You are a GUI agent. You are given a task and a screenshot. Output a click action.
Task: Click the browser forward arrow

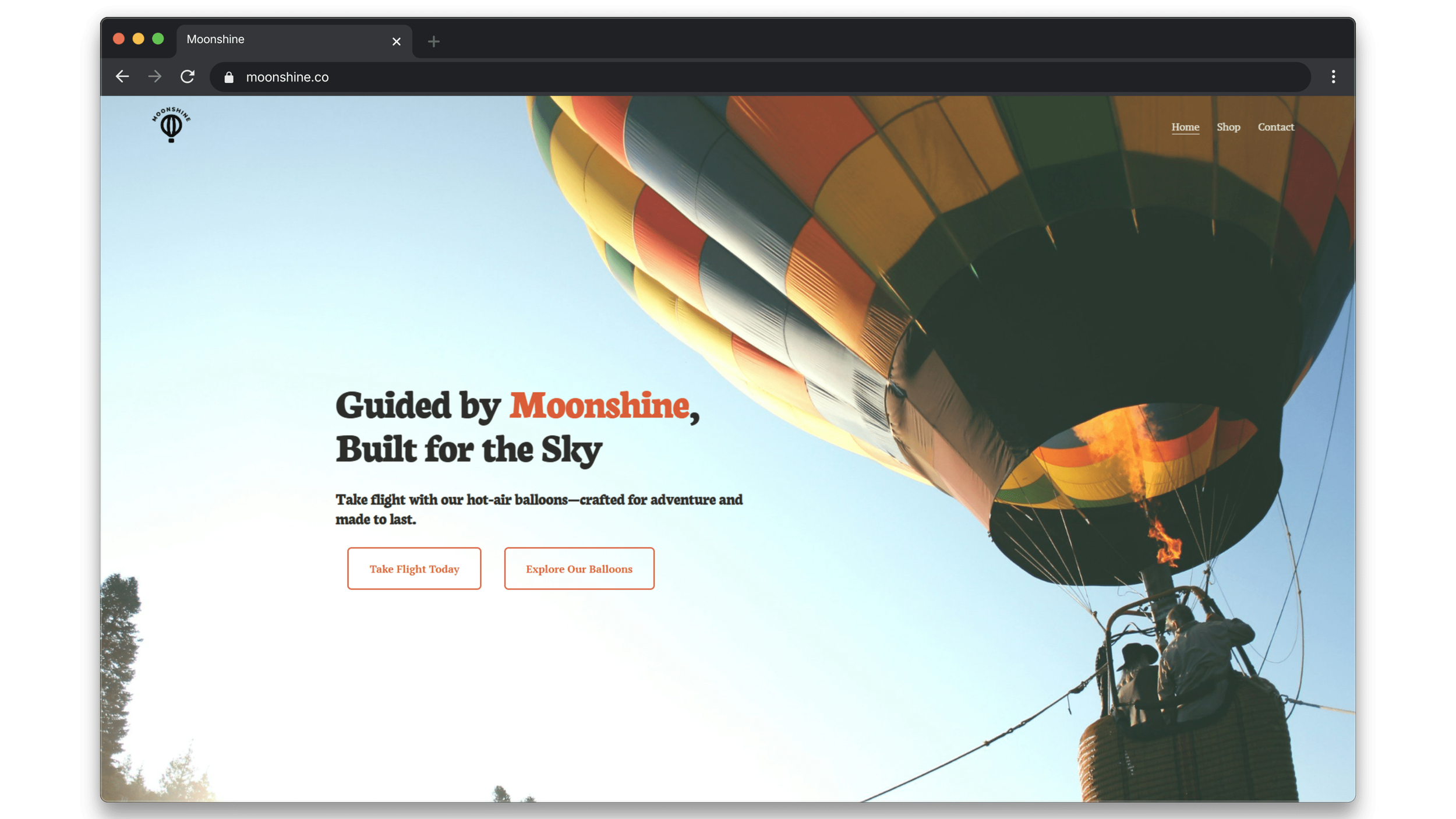(154, 76)
